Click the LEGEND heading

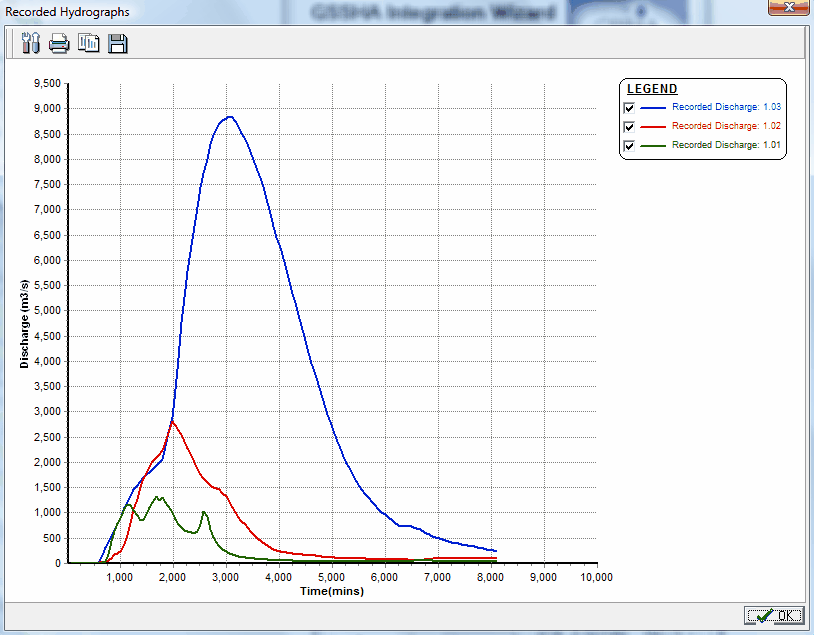[x=652, y=89]
